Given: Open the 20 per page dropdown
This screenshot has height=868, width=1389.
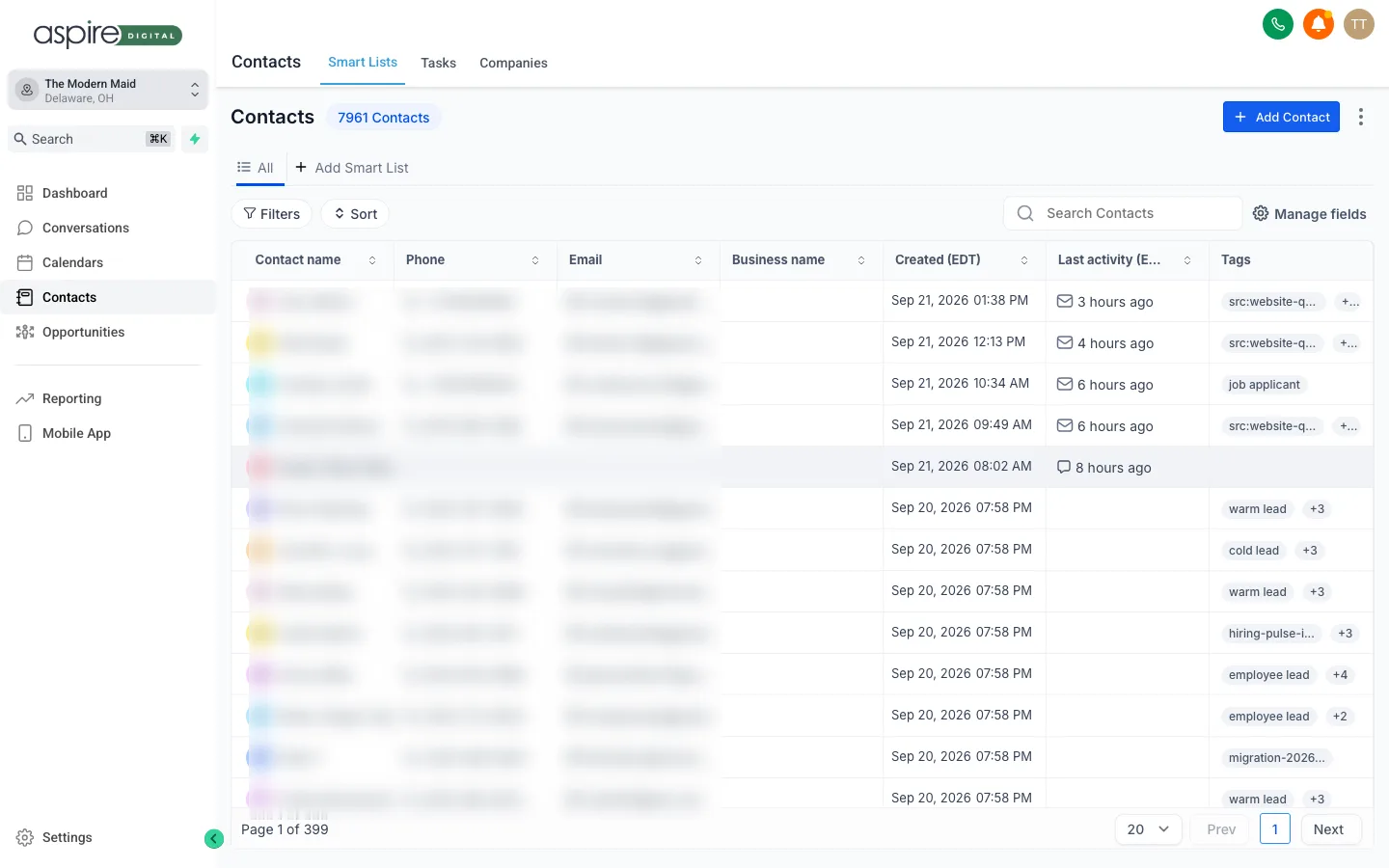Looking at the screenshot, I should tap(1148, 829).
